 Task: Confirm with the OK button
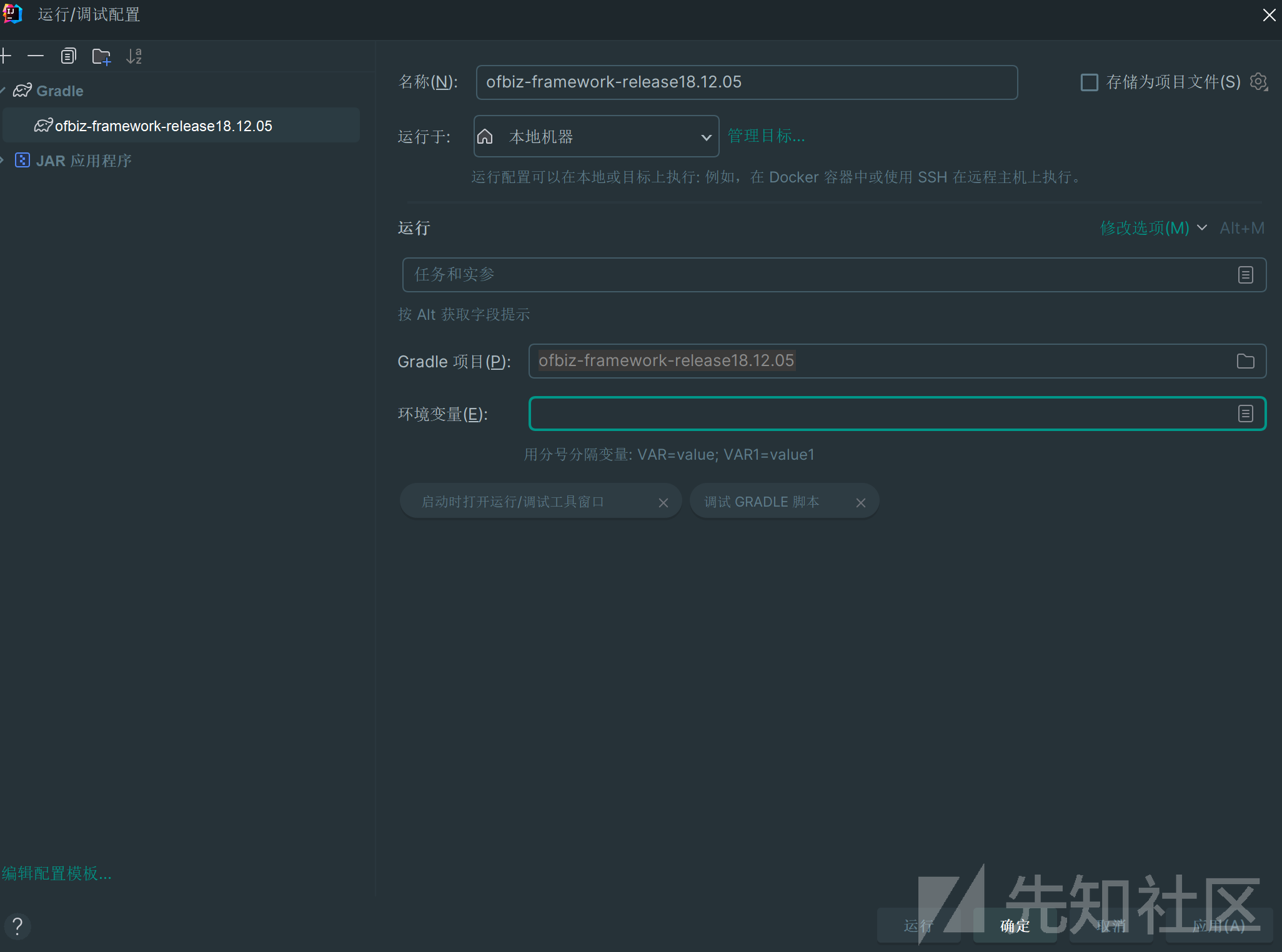[1015, 925]
